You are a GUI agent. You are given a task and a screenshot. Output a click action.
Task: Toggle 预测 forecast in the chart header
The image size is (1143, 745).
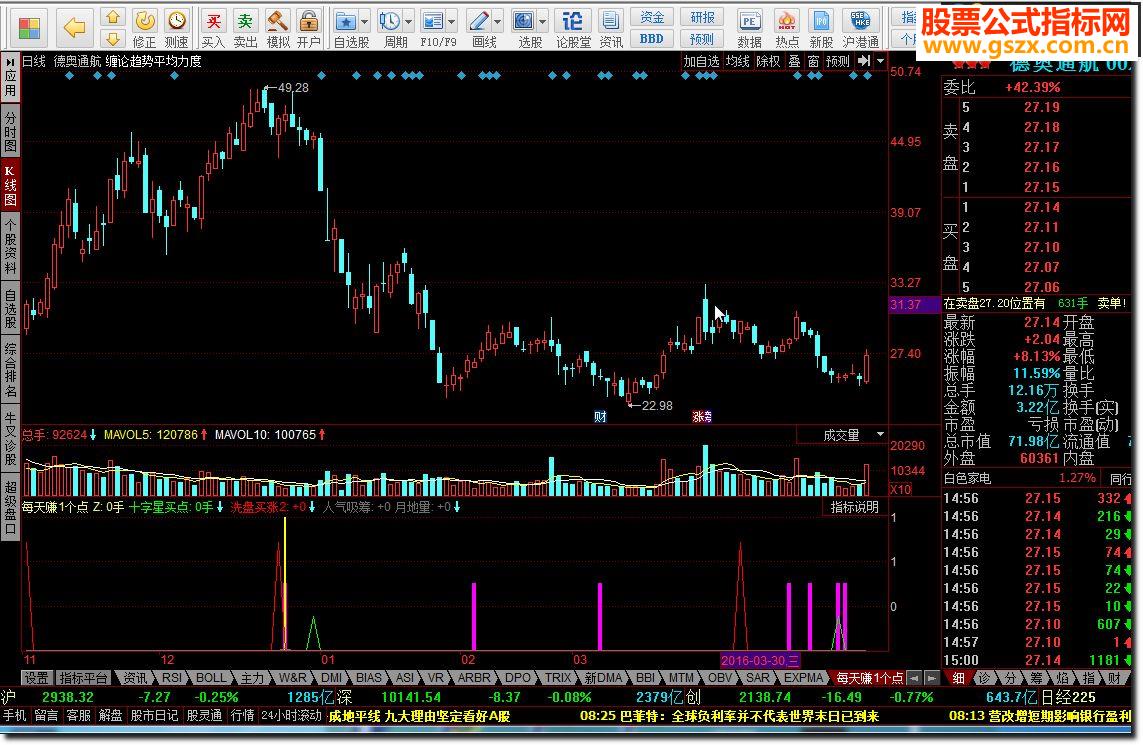coord(838,61)
